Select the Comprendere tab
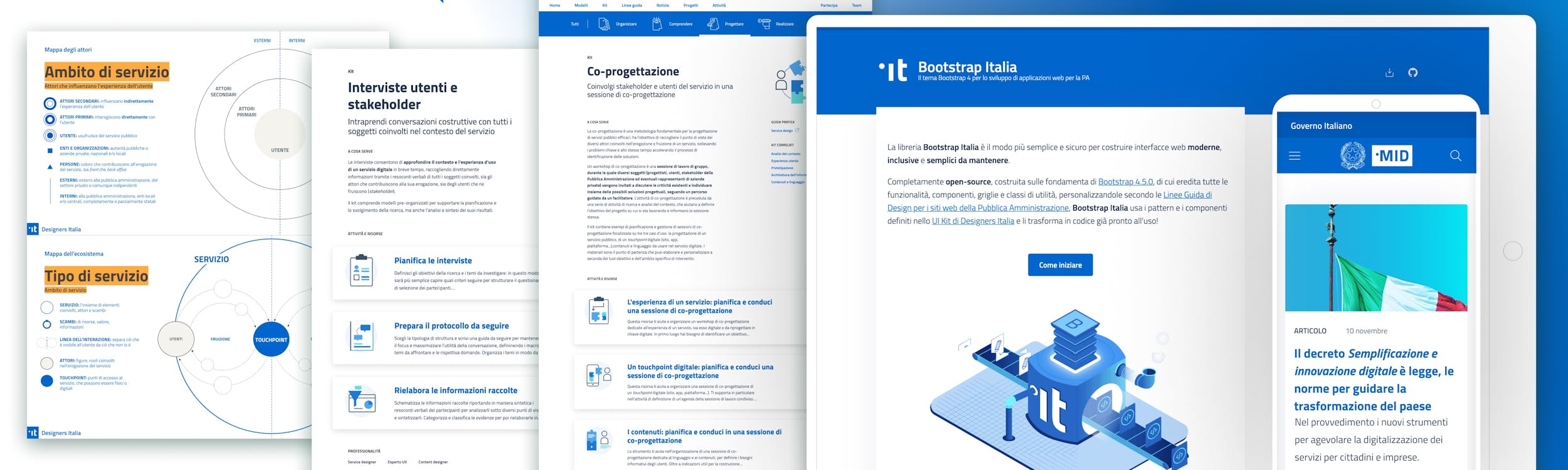The height and width of the screenshot is (470, 1568). pos(673,24)
